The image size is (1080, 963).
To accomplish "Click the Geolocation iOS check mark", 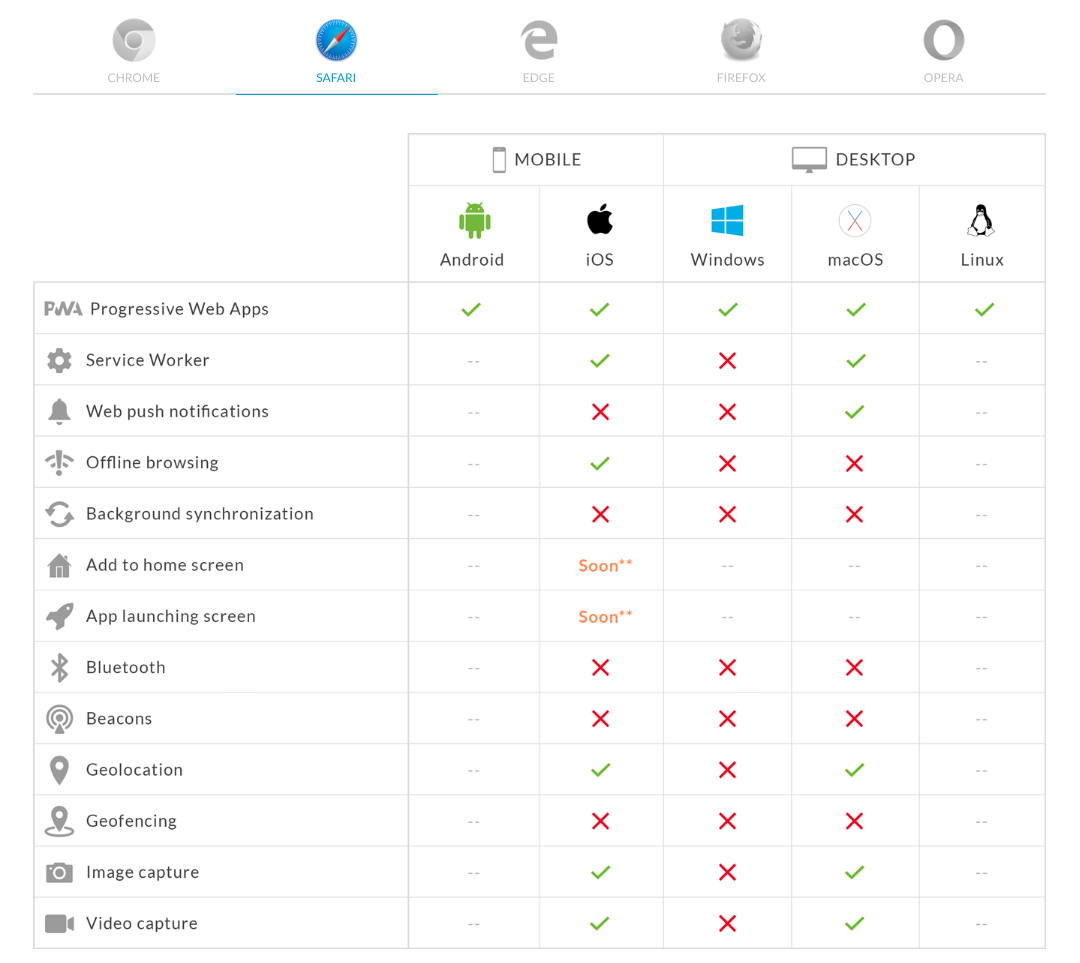I will pyautogui.click(x=601, y=770).
